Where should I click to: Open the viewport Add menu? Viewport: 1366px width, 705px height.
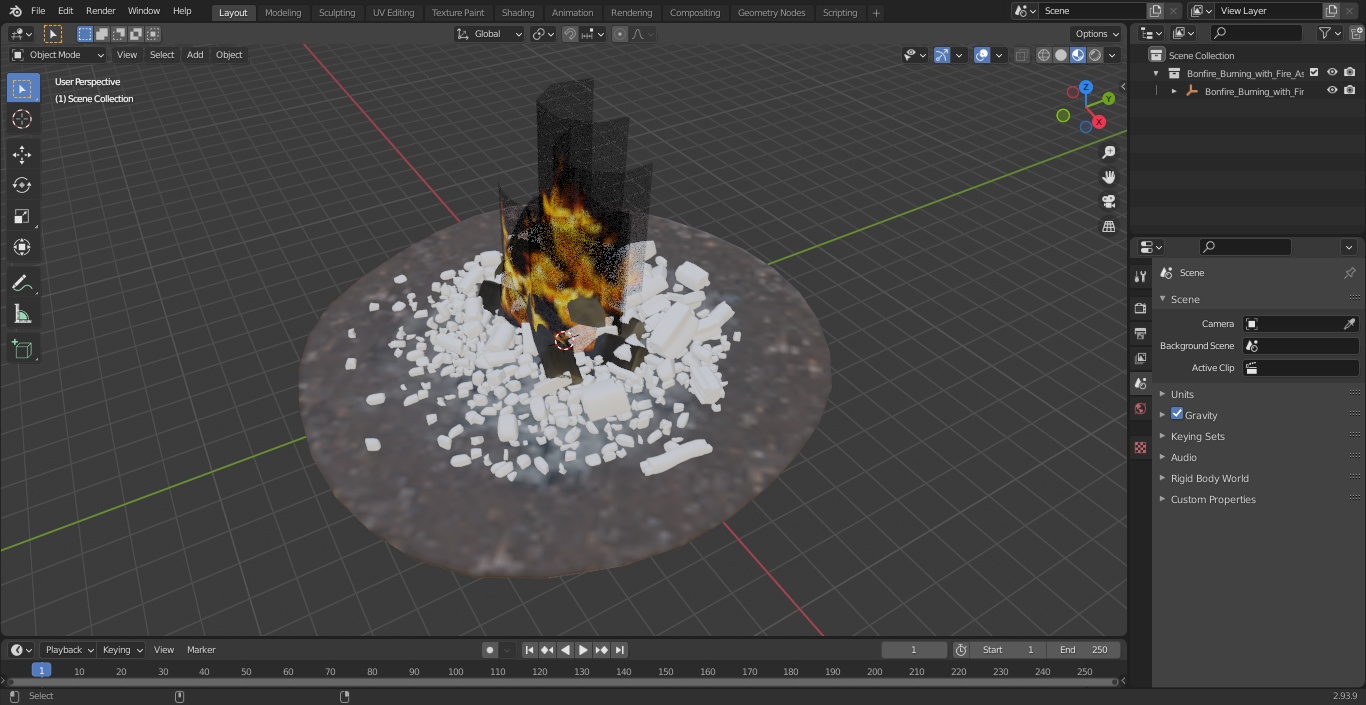(x=195, y=55)
